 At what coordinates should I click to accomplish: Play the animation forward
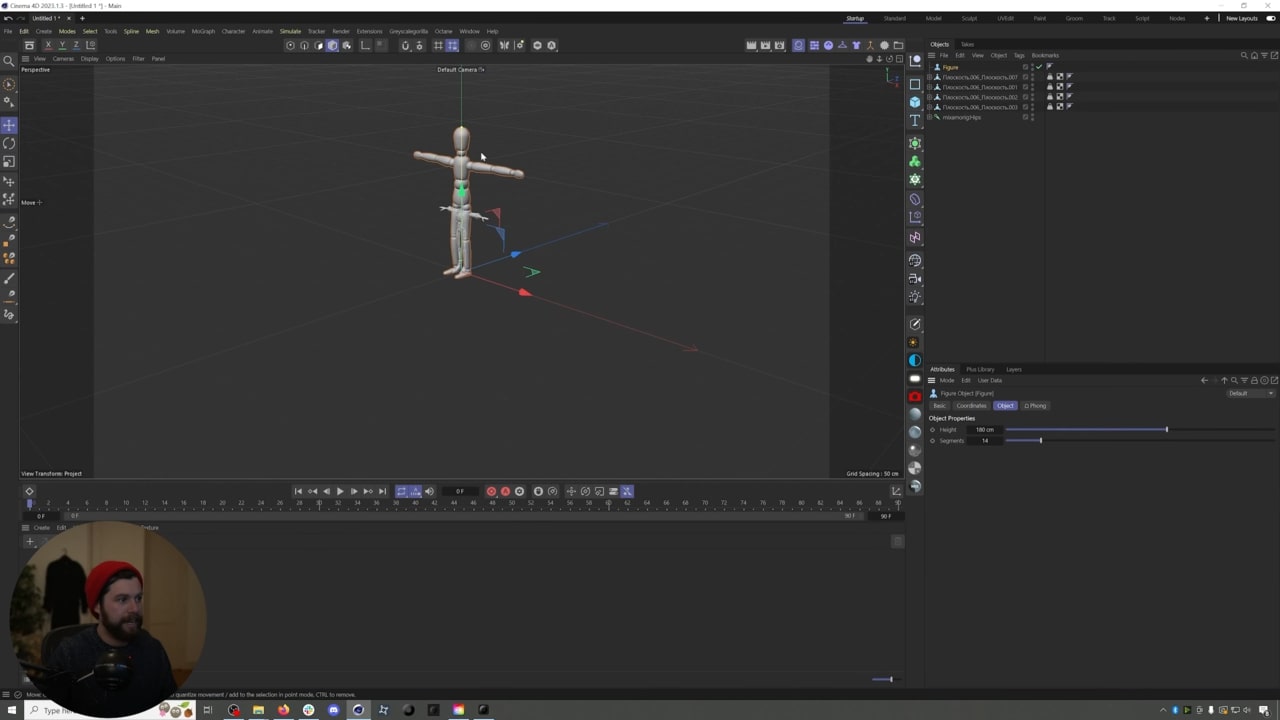[x=340, y=491]
